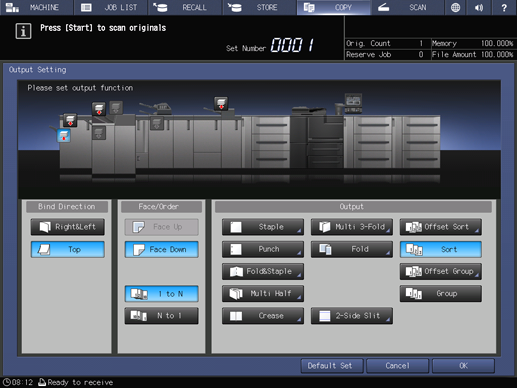517x388 pixels.
Task: Click the question mark help icon
Action: (x=504, y=7)
